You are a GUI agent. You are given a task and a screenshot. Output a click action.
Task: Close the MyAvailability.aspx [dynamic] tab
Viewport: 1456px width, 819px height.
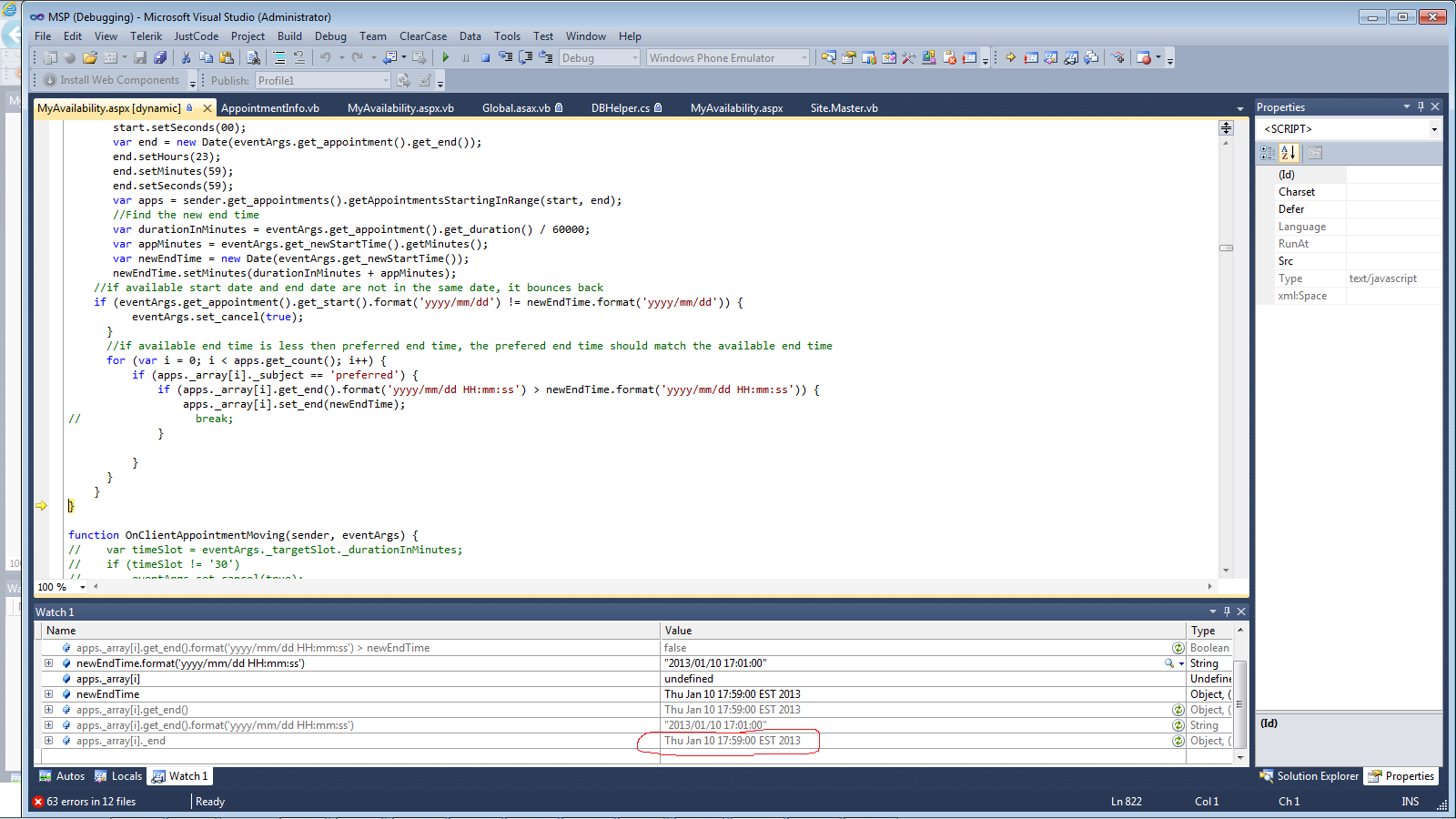pos(207,108)
